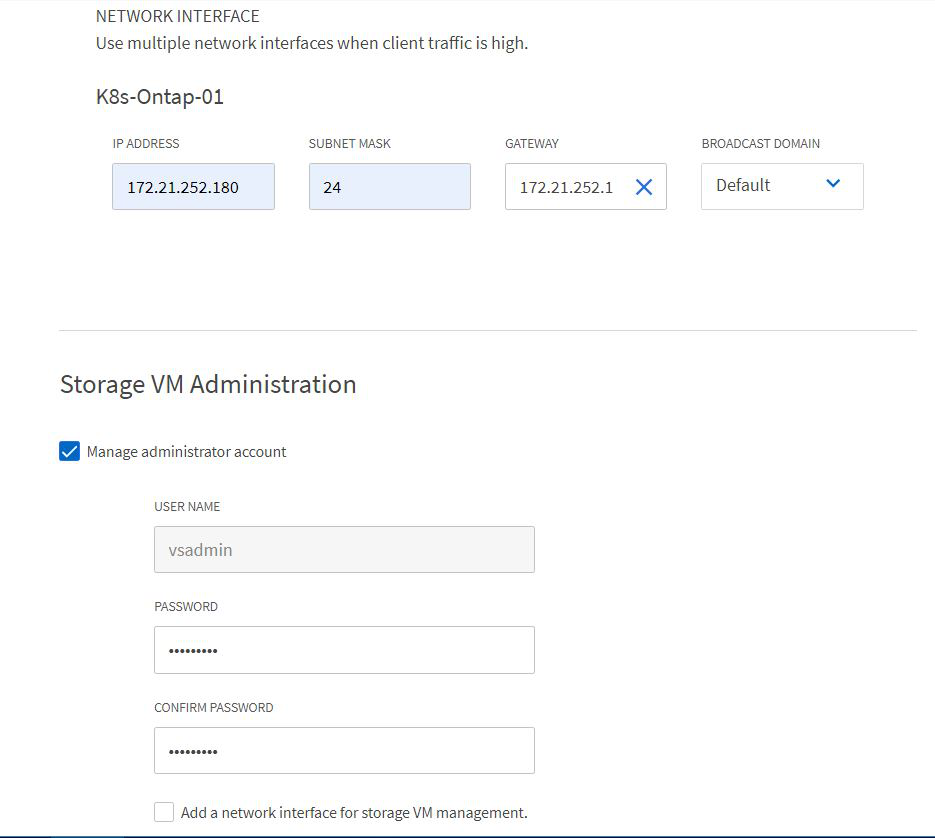Click the BROADCAST DOMAIN field label
Viewport: 935px width, 838px height.
[760, 144]
